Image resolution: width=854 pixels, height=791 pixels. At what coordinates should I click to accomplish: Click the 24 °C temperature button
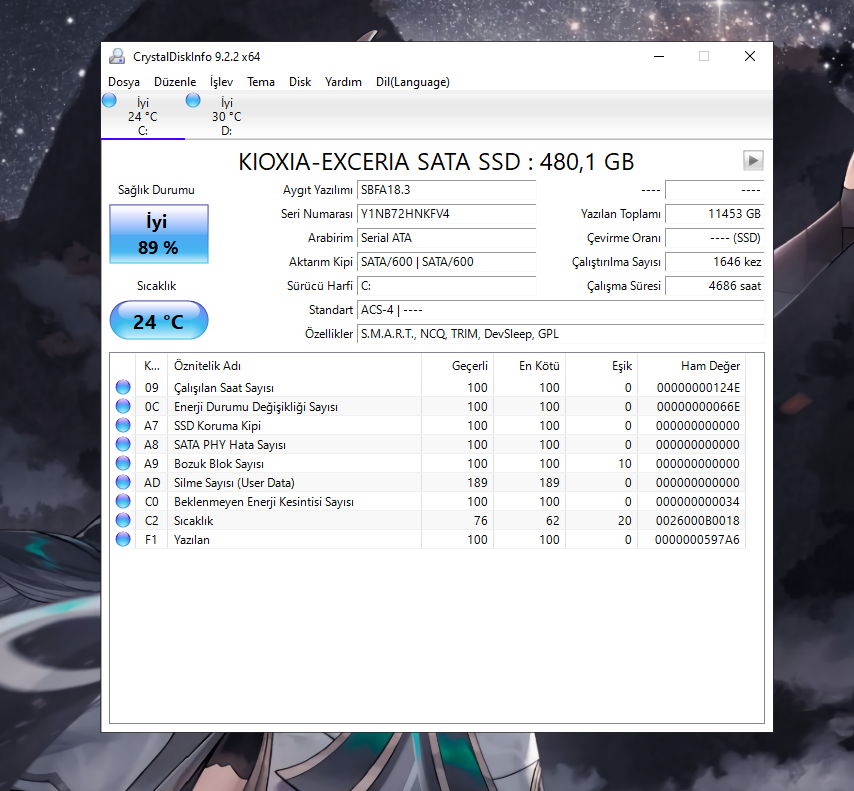[x=158, y=320]
